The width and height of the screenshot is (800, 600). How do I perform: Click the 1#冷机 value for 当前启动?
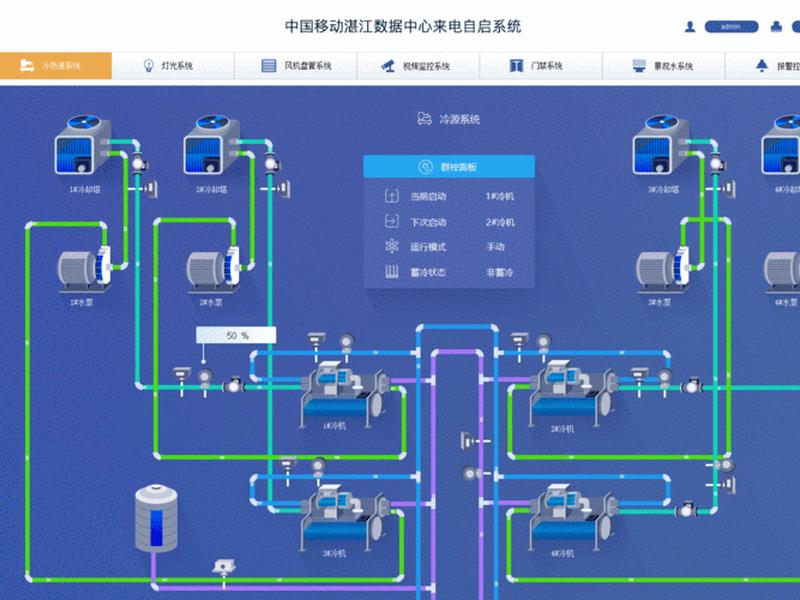coord(500,196)
